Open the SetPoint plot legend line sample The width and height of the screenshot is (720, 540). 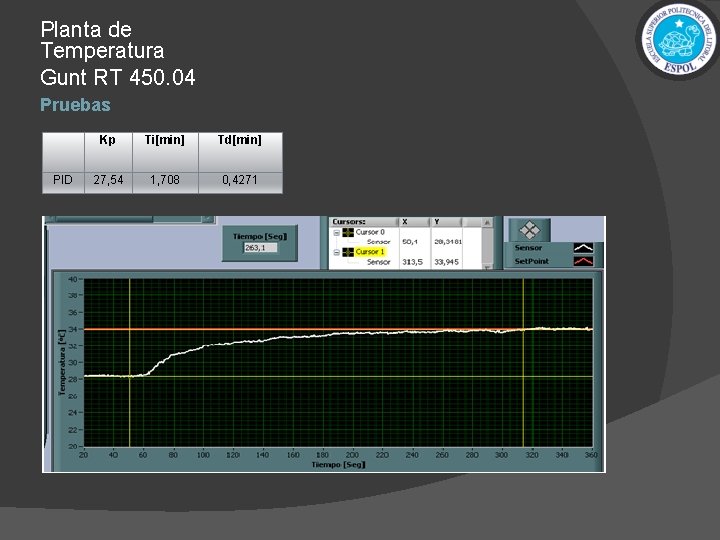click(583, 261)
